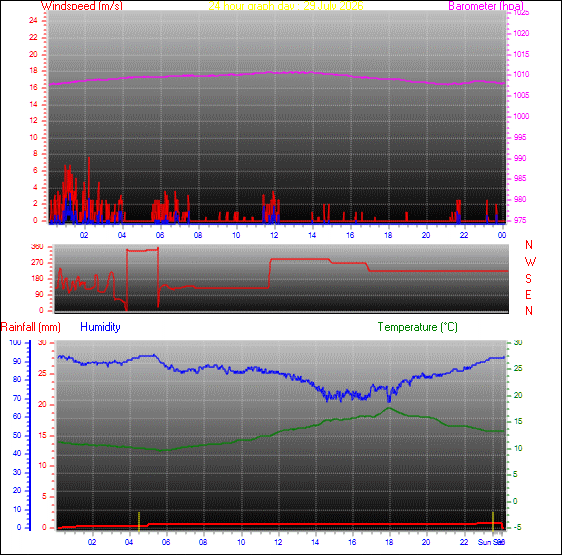Screen dimensions: 566x555
Task: Click the 24 hour graph day title
Action: (286, 6)
